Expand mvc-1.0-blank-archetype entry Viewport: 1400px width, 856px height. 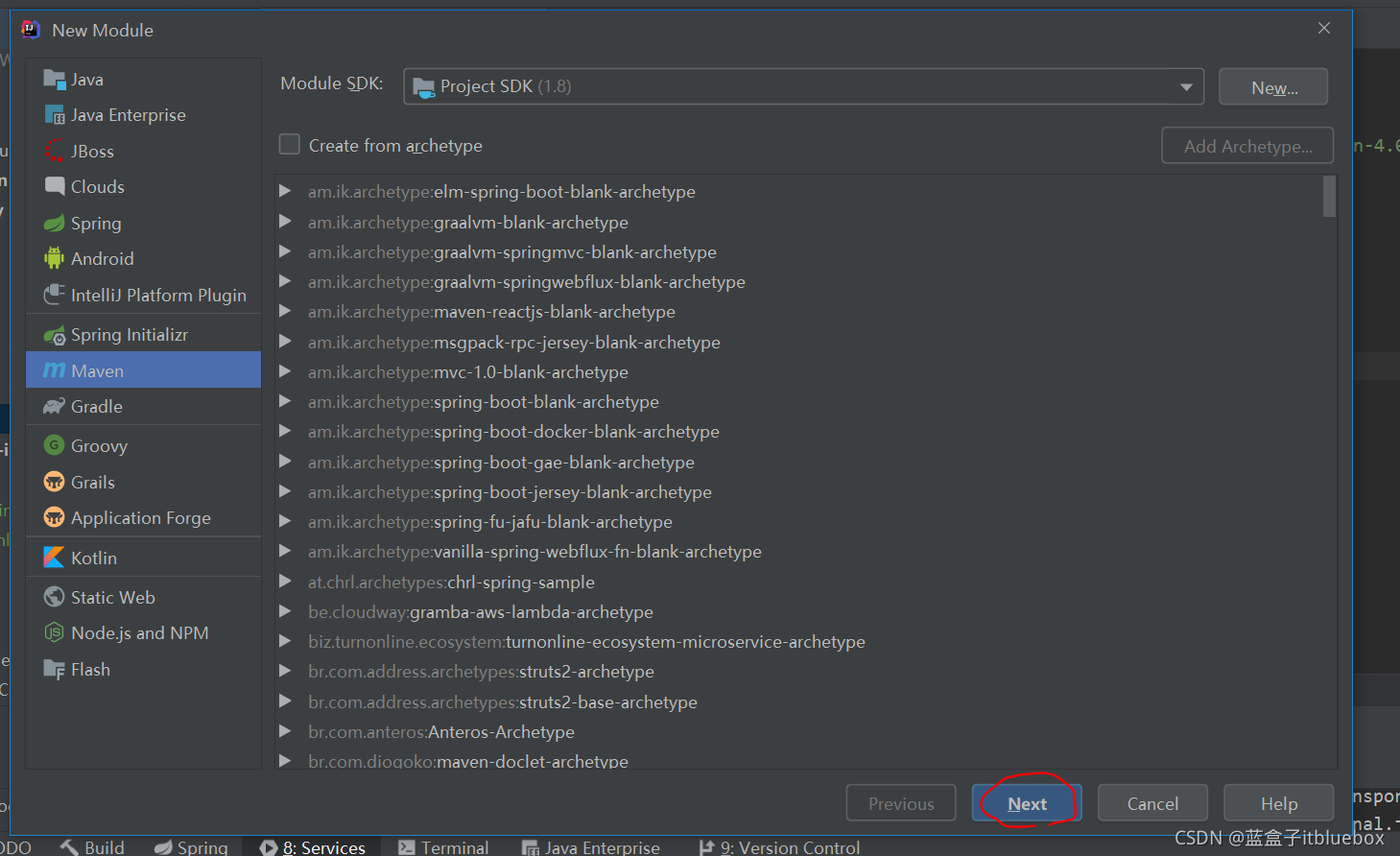point(285,371)
